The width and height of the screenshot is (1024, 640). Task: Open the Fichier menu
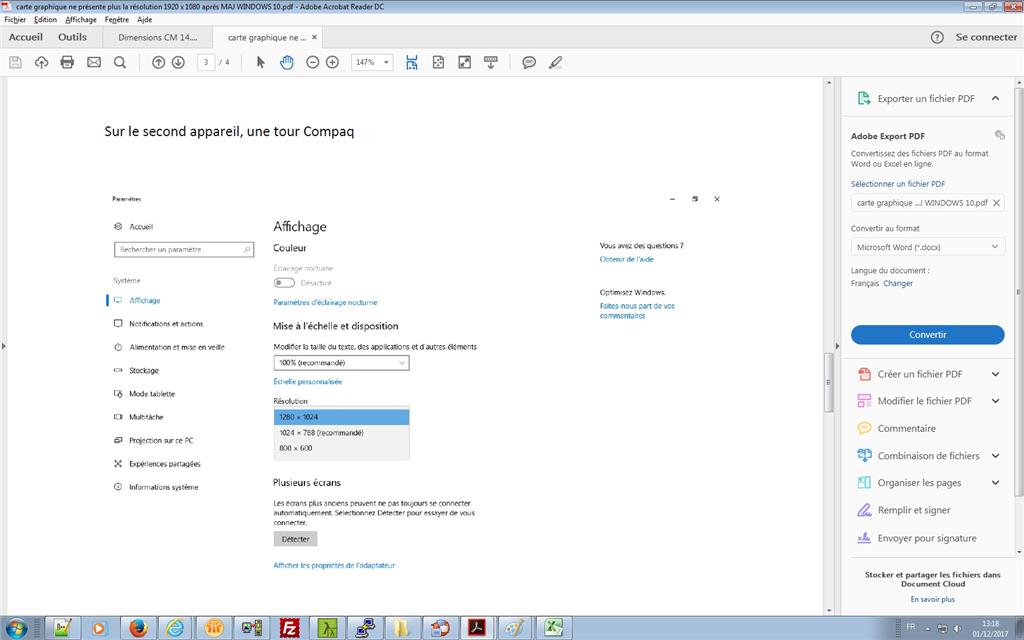15,20
